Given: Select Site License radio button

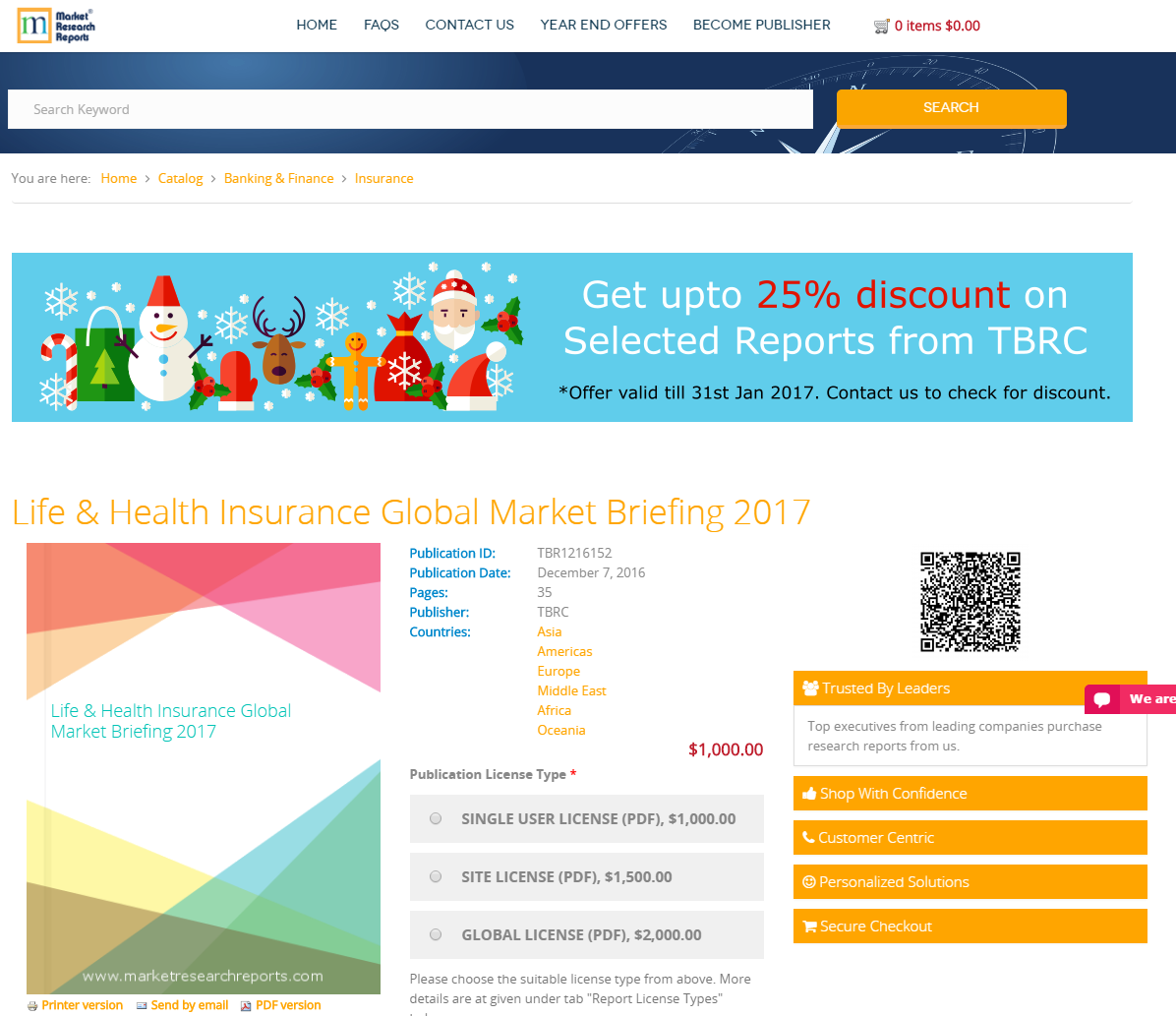Looking at the screenshot, I should pyautogui.click(x=435, y=876).
